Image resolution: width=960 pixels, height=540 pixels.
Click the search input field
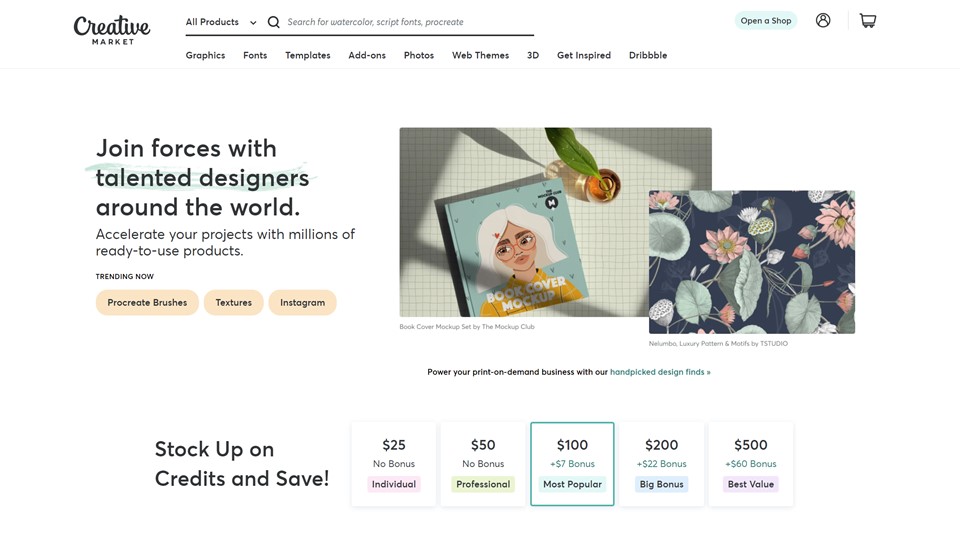point(405,22)
